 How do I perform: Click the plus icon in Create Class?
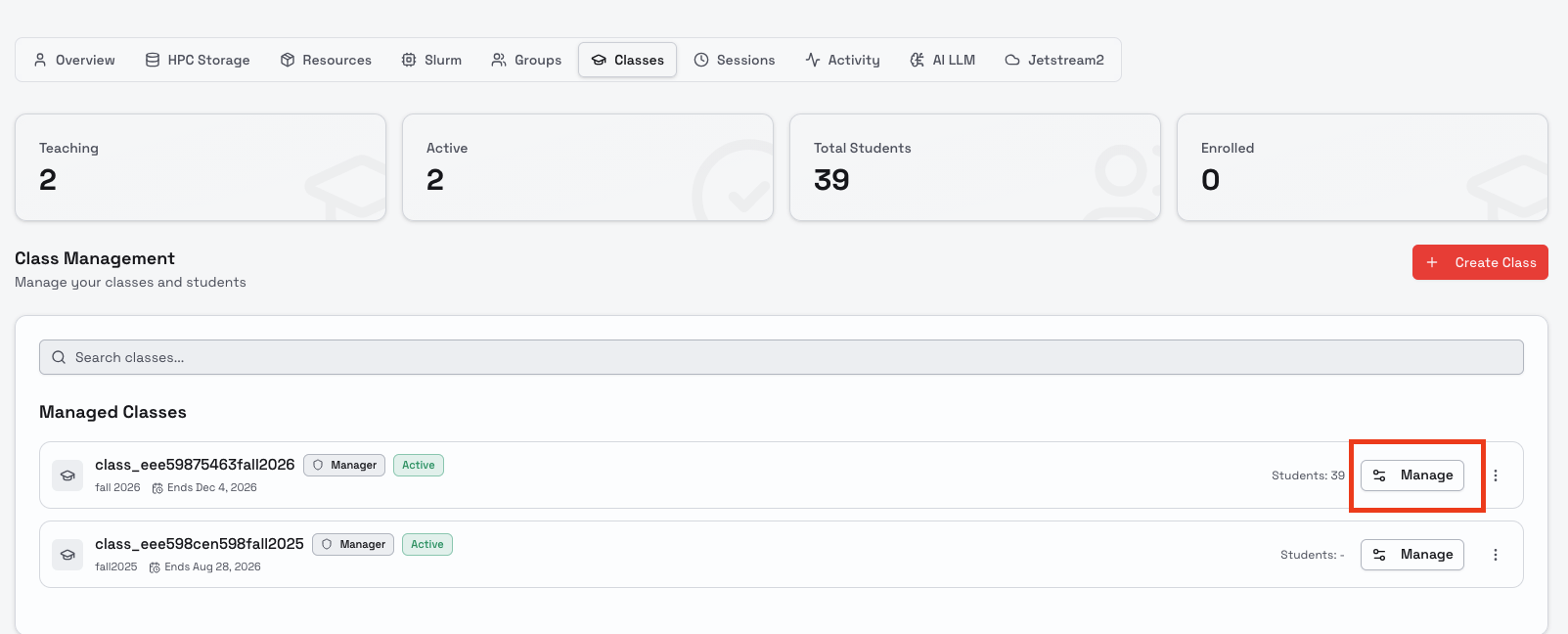pos(1432,262)
